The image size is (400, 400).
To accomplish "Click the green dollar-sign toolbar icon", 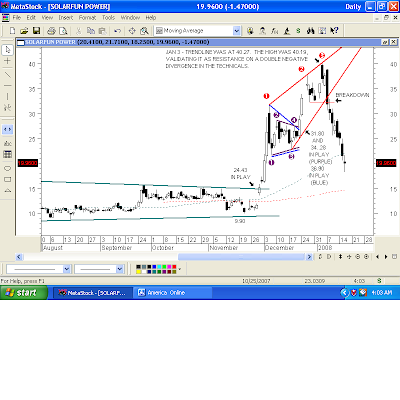I will (x=298, y=31).
